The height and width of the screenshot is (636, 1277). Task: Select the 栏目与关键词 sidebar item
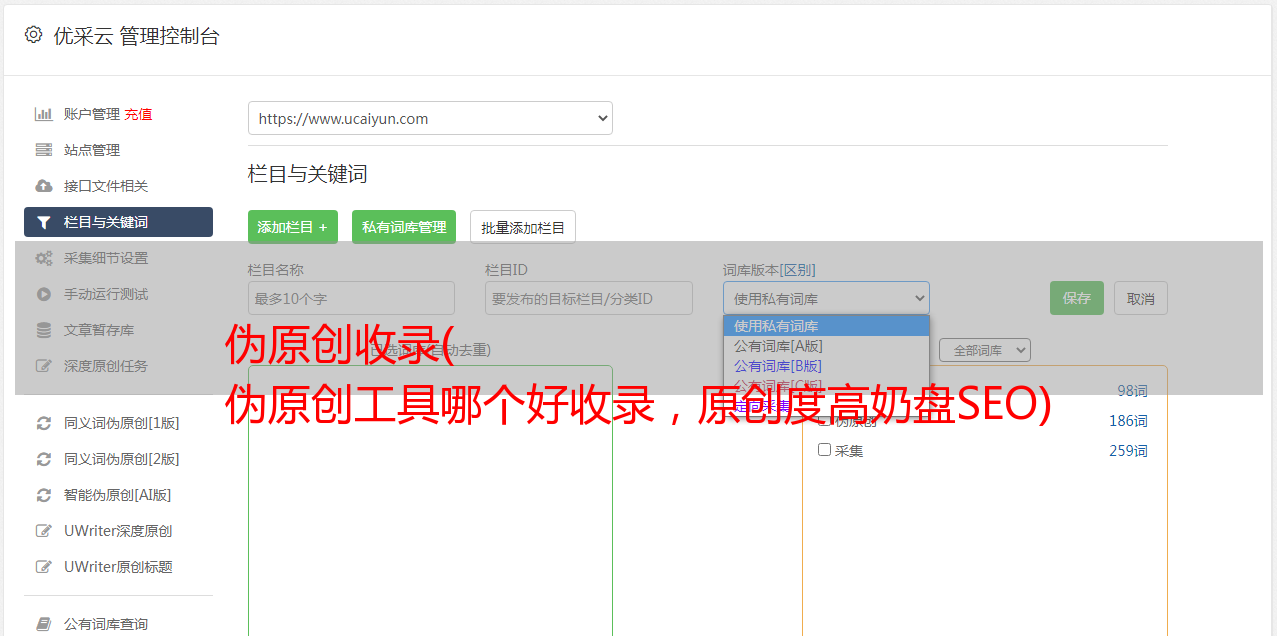(x=118, y=222)
